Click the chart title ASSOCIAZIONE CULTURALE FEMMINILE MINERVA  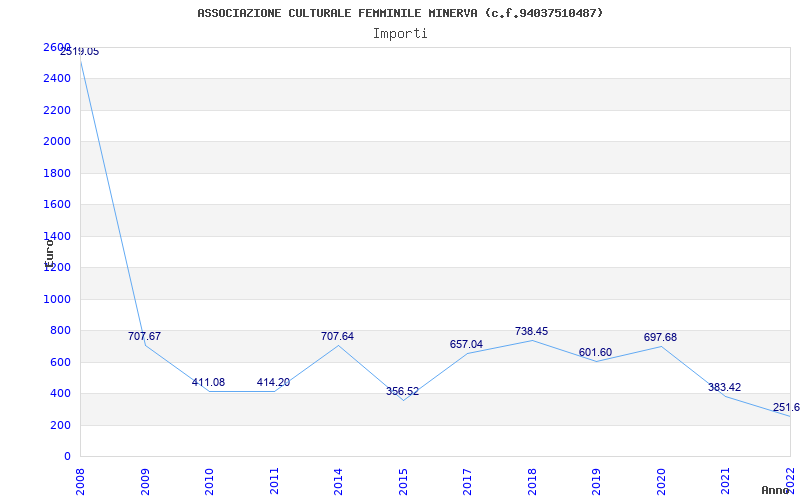coord(400,13)
